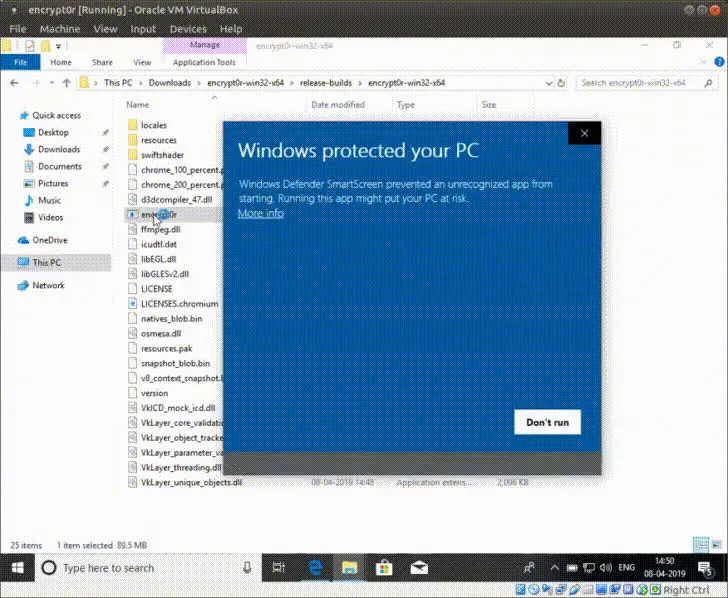The height and width of the screenshot is (598, 728).
Task: Switch to details view layout icon
Action: point(700,545)
